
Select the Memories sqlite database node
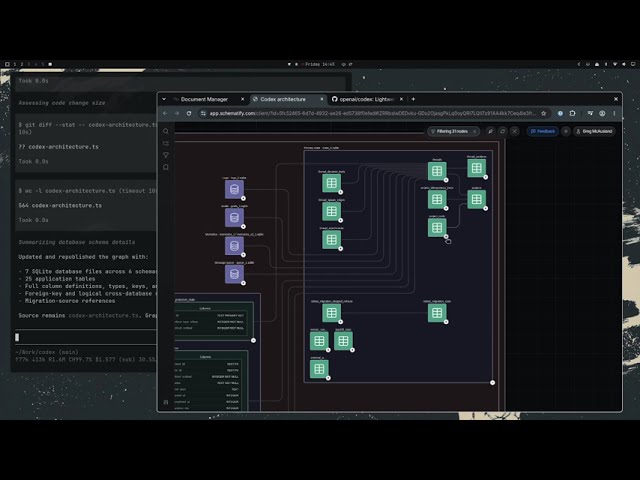pos(234,246)
